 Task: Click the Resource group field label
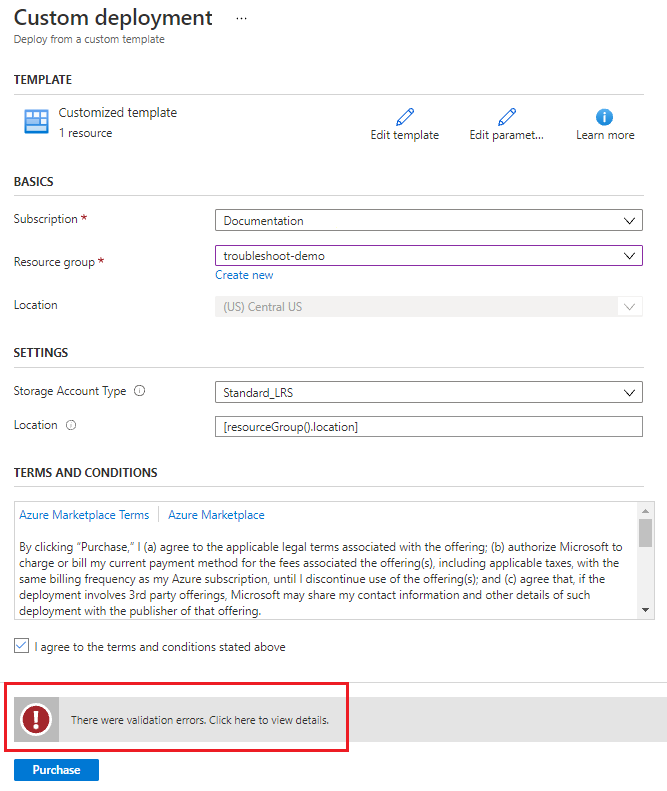pyautogui.click(x=54, y=262)
